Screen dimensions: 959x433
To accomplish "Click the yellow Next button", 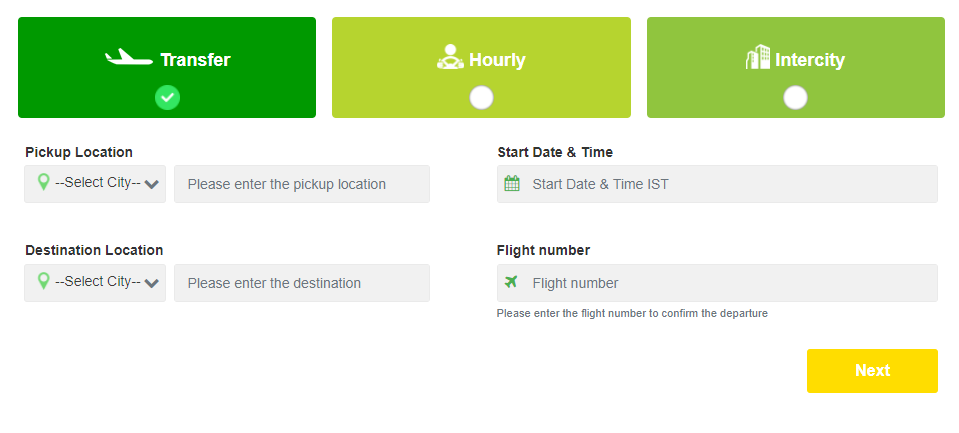I will (x=872, y=371).
